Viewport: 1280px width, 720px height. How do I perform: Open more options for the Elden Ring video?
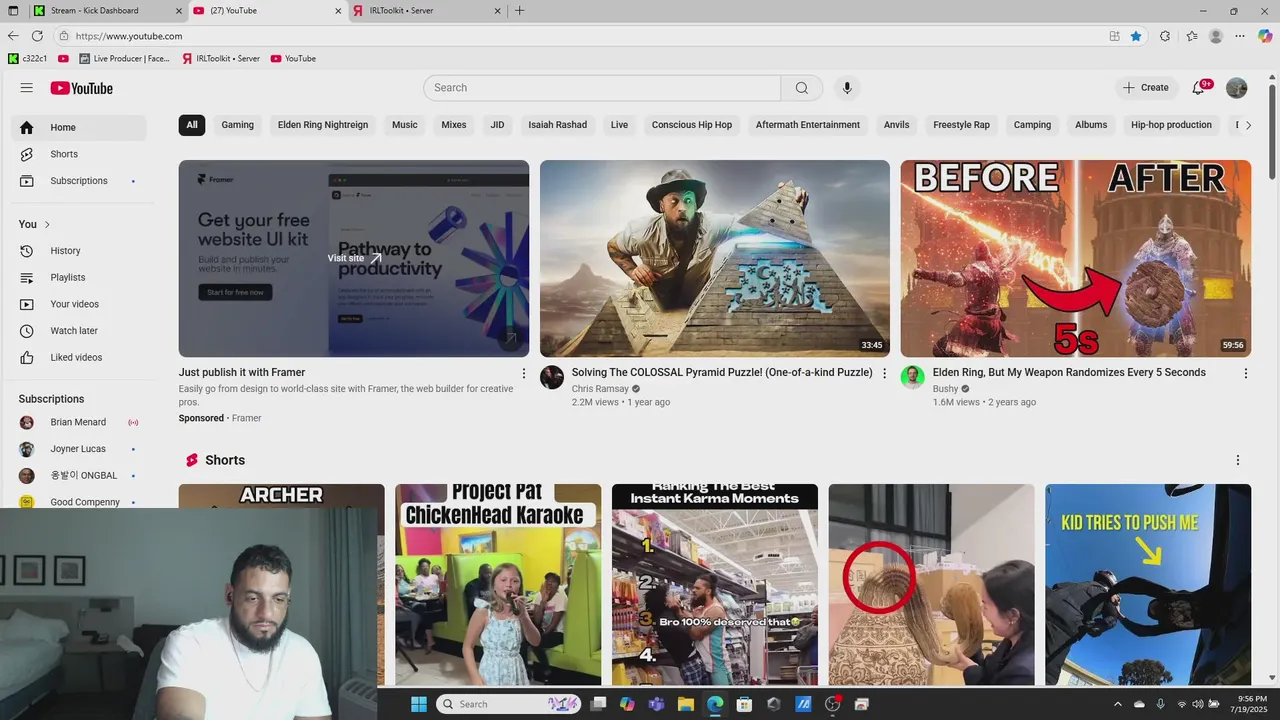pos(1245,373)
